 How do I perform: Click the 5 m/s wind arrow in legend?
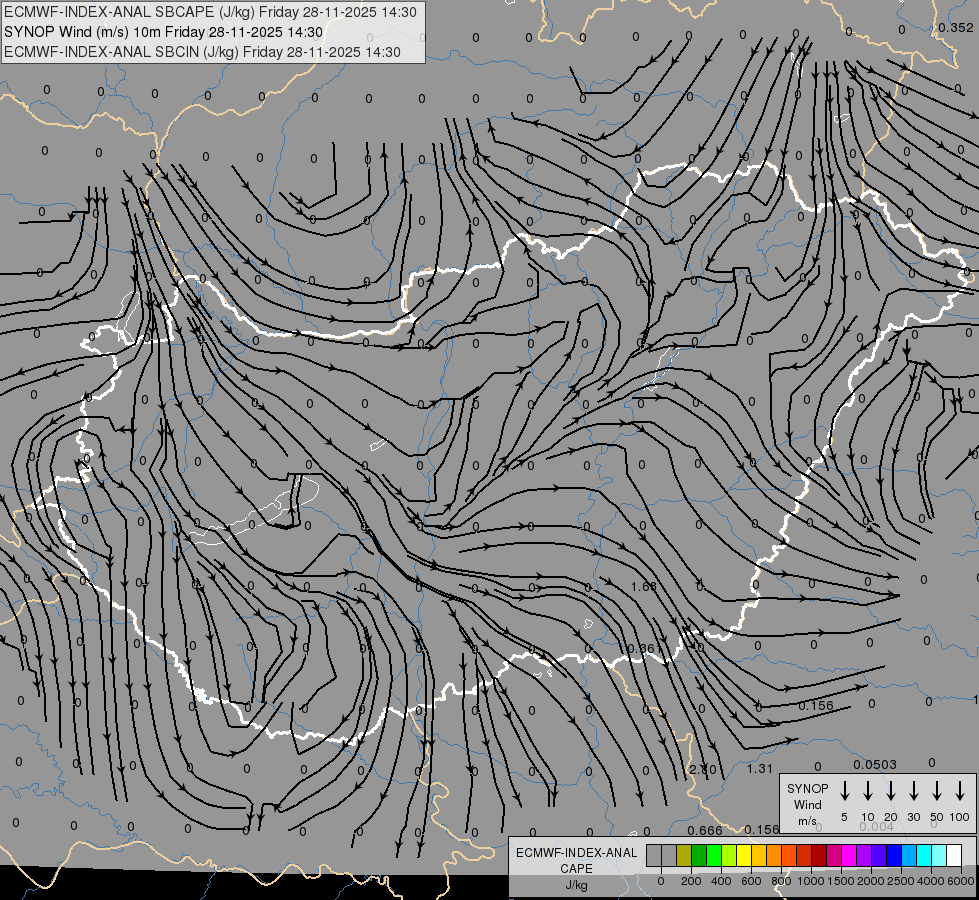[x=844, y=790]
